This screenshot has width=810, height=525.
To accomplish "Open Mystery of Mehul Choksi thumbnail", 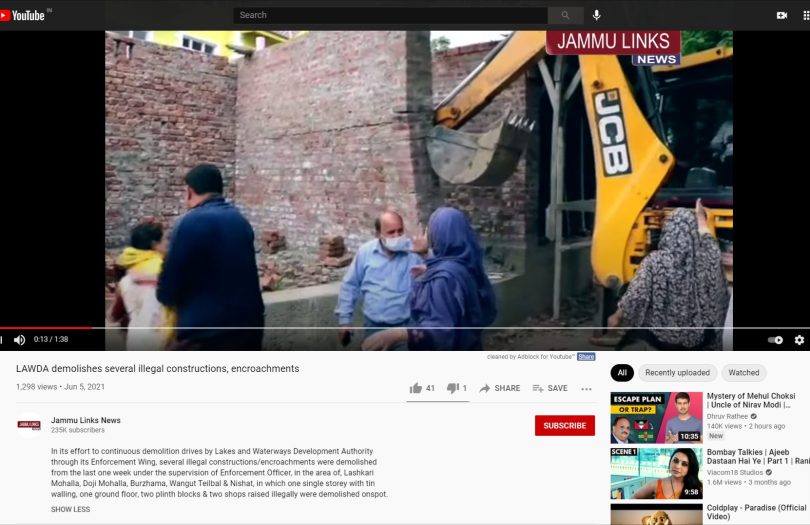I will 656,418.
